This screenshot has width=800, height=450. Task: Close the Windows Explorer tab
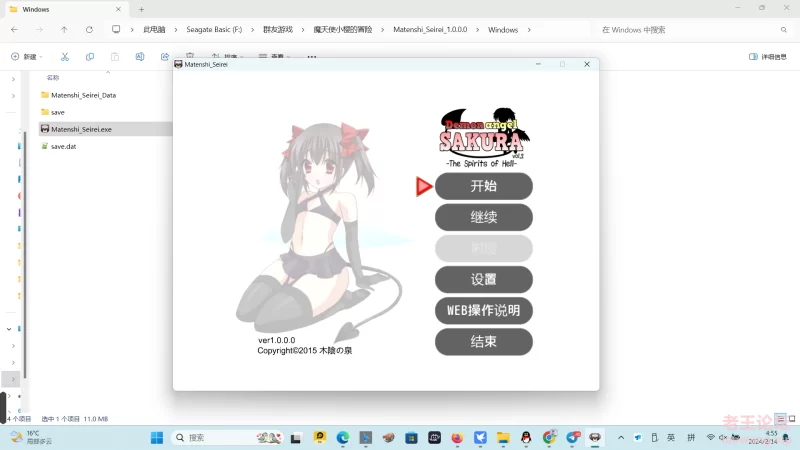click(118, 9)
